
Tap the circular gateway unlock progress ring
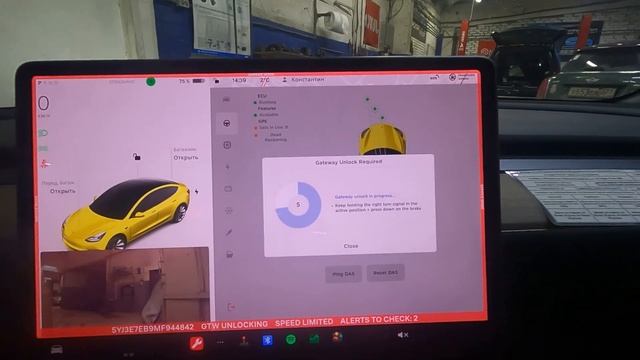pos(298,204)
